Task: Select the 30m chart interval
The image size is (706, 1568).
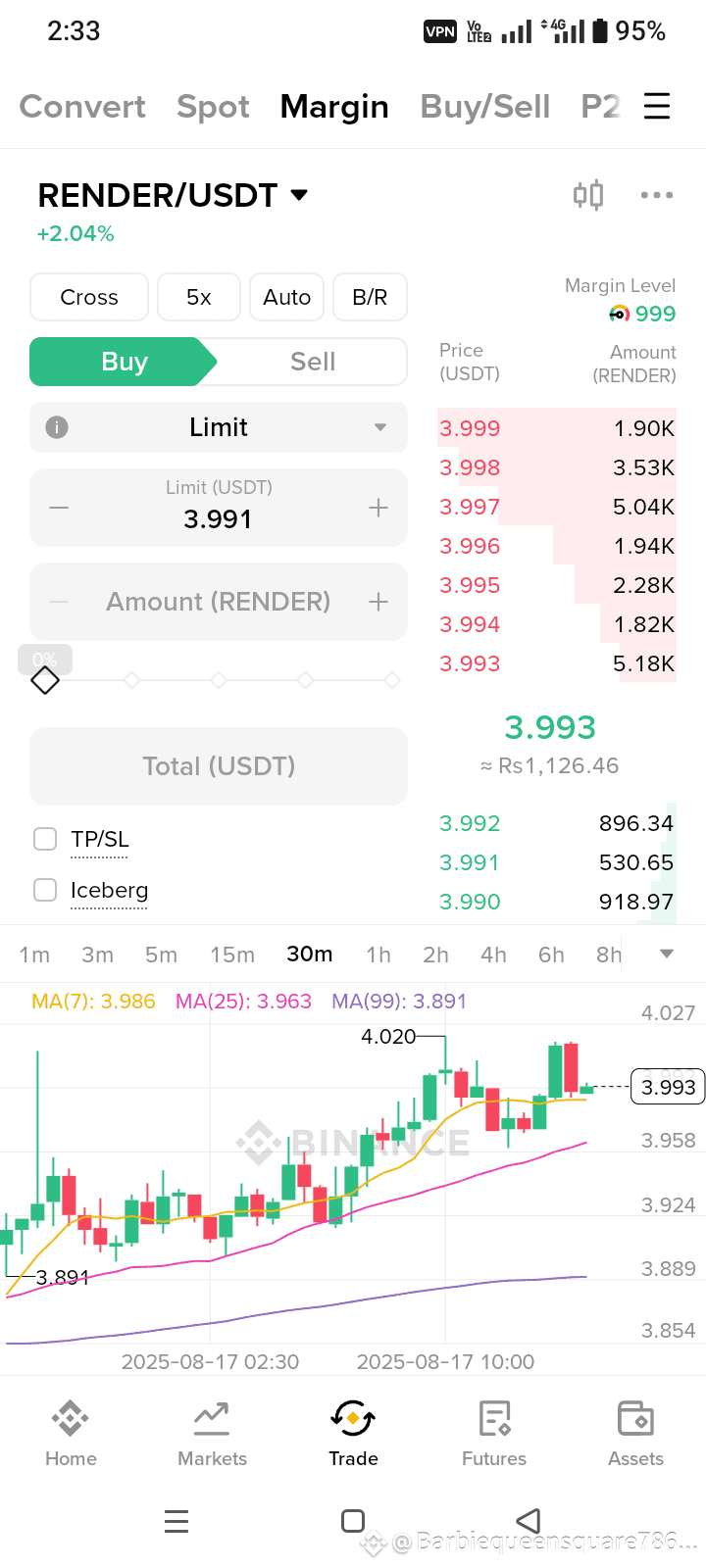Action: click(310, 955)
